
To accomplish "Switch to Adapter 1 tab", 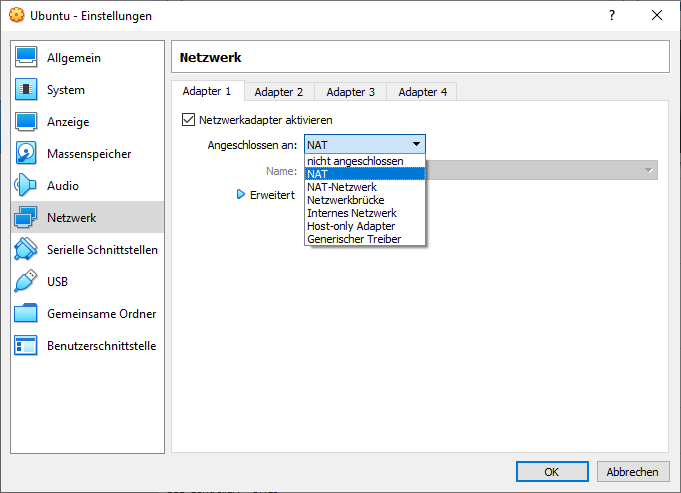I will coord(207,91).
